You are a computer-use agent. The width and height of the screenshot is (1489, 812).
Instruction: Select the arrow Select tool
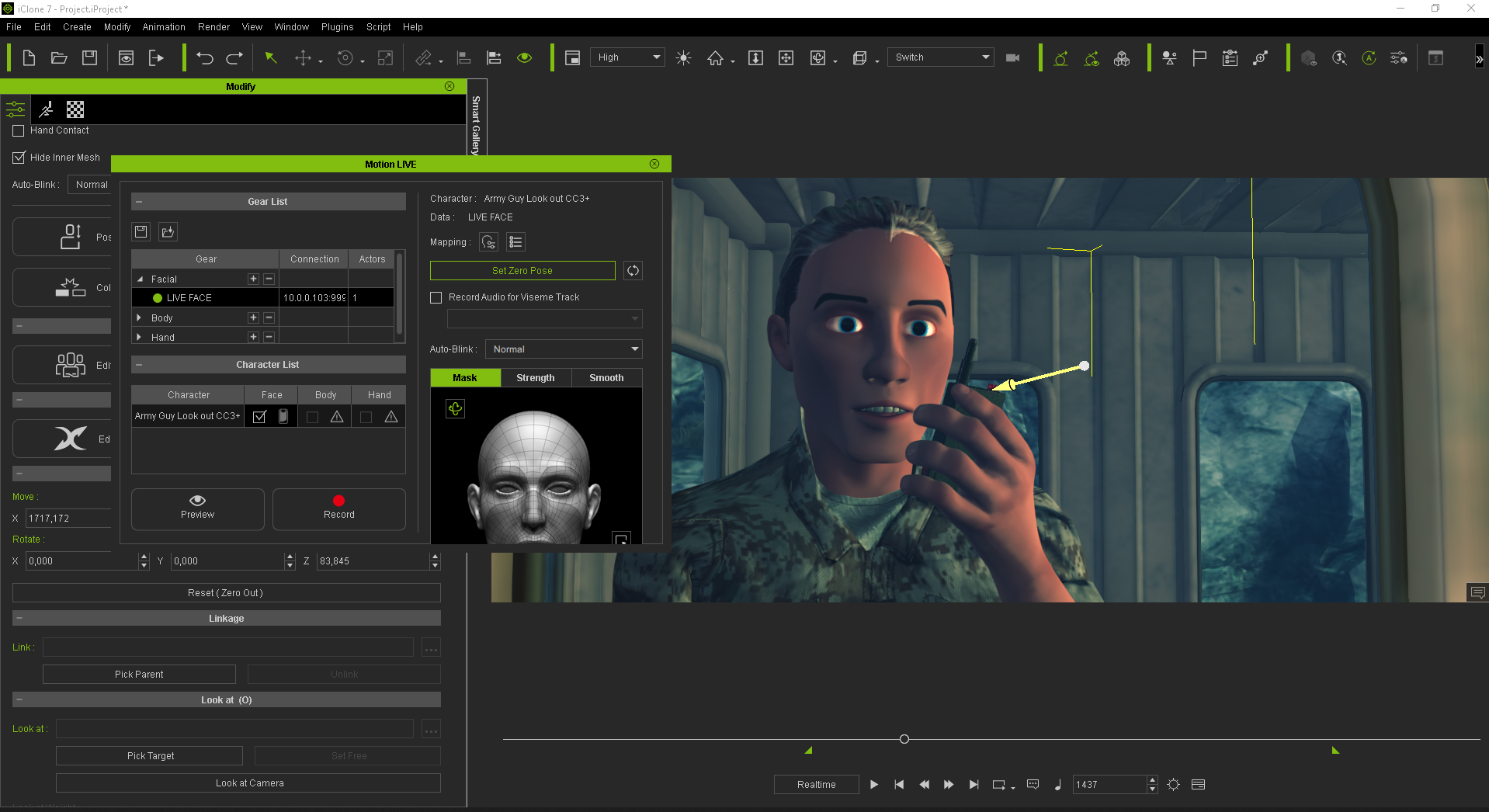tap(271, 57)
